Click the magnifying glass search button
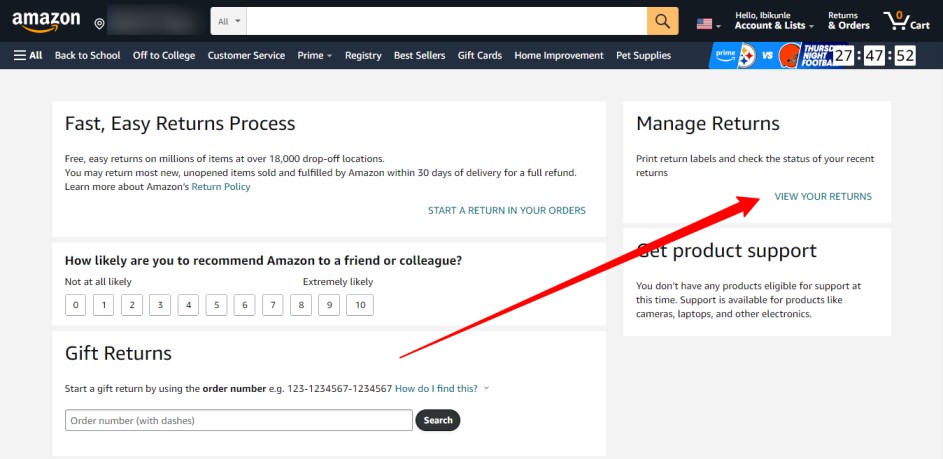This screenshot has width=943, height=459. coord(662,22)
